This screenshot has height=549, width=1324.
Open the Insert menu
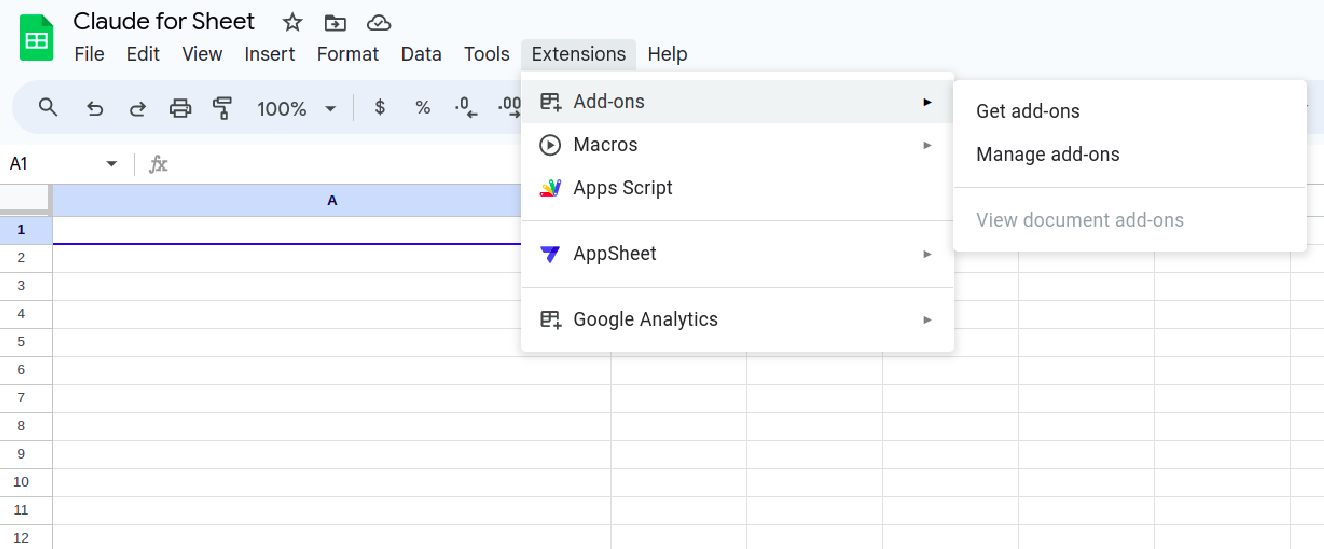pyautogui.click(x=270, y=54)
